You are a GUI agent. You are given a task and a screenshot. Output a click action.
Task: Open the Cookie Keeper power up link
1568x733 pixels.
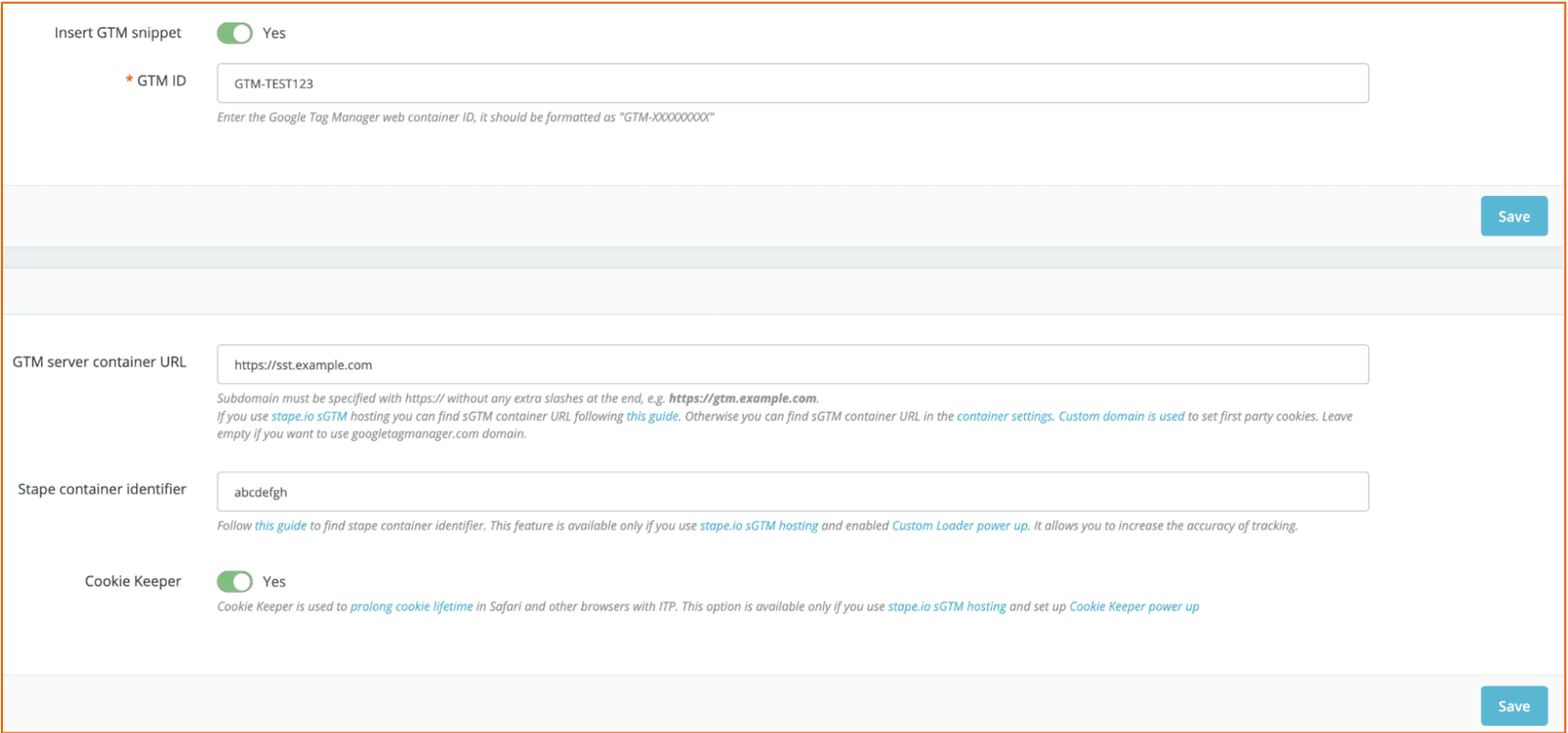tap(1134, 607)
